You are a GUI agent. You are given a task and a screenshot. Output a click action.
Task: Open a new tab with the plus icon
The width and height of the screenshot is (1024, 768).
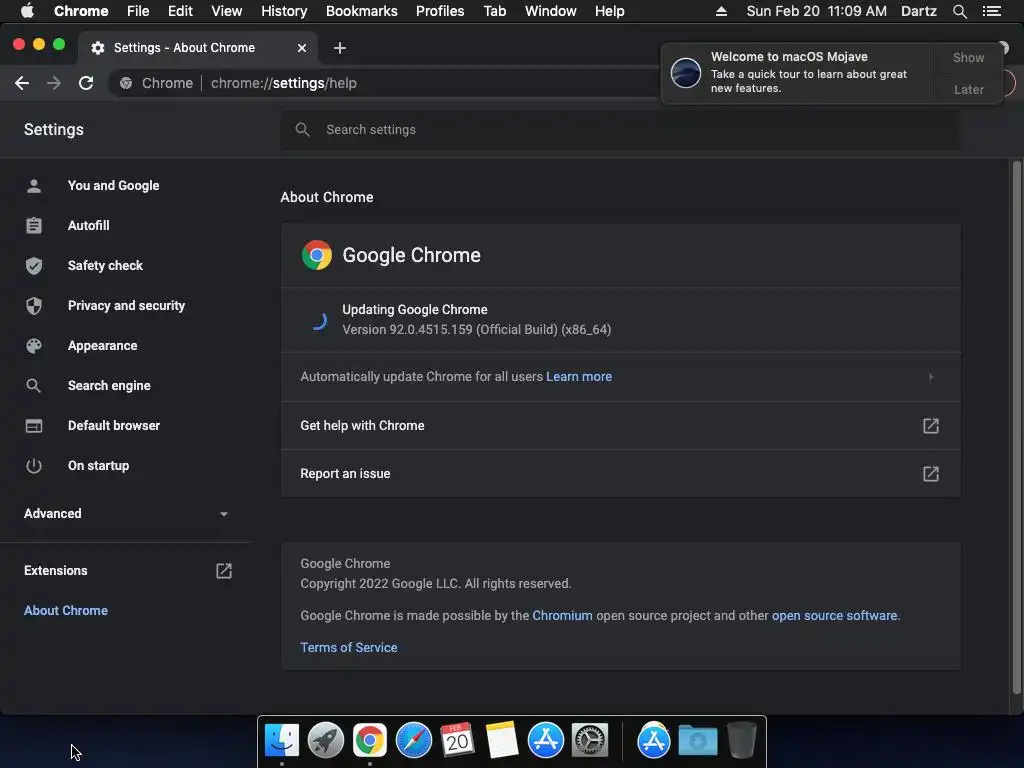[340, 48]
